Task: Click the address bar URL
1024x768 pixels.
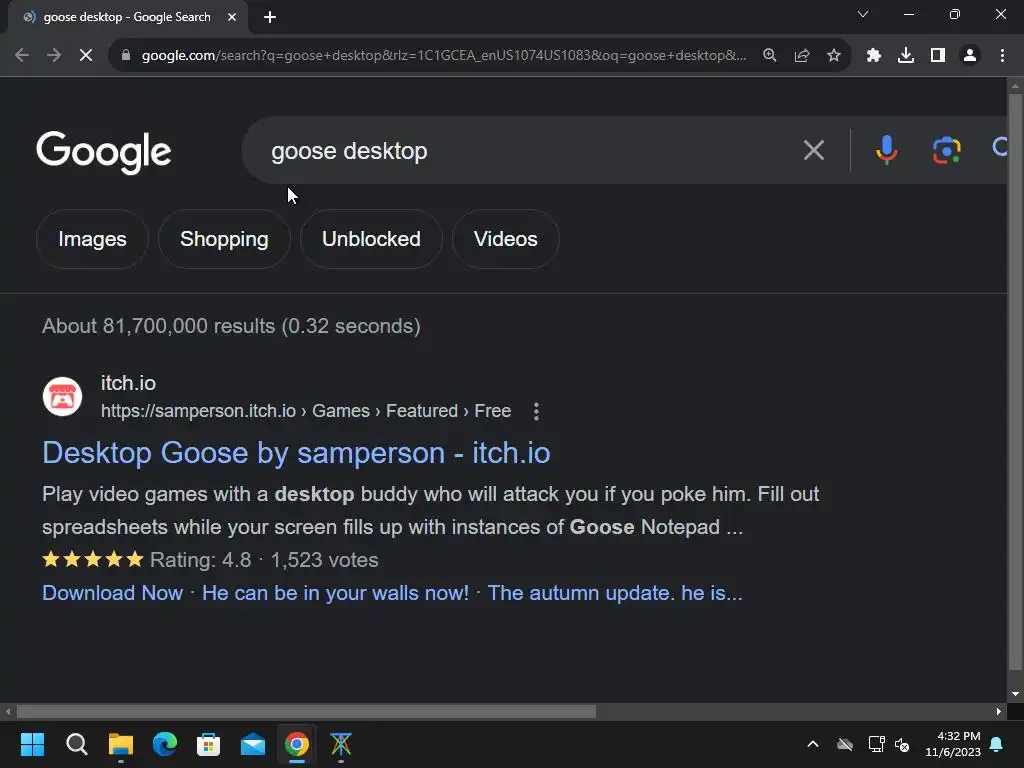Action: click(x=444, y=56)
